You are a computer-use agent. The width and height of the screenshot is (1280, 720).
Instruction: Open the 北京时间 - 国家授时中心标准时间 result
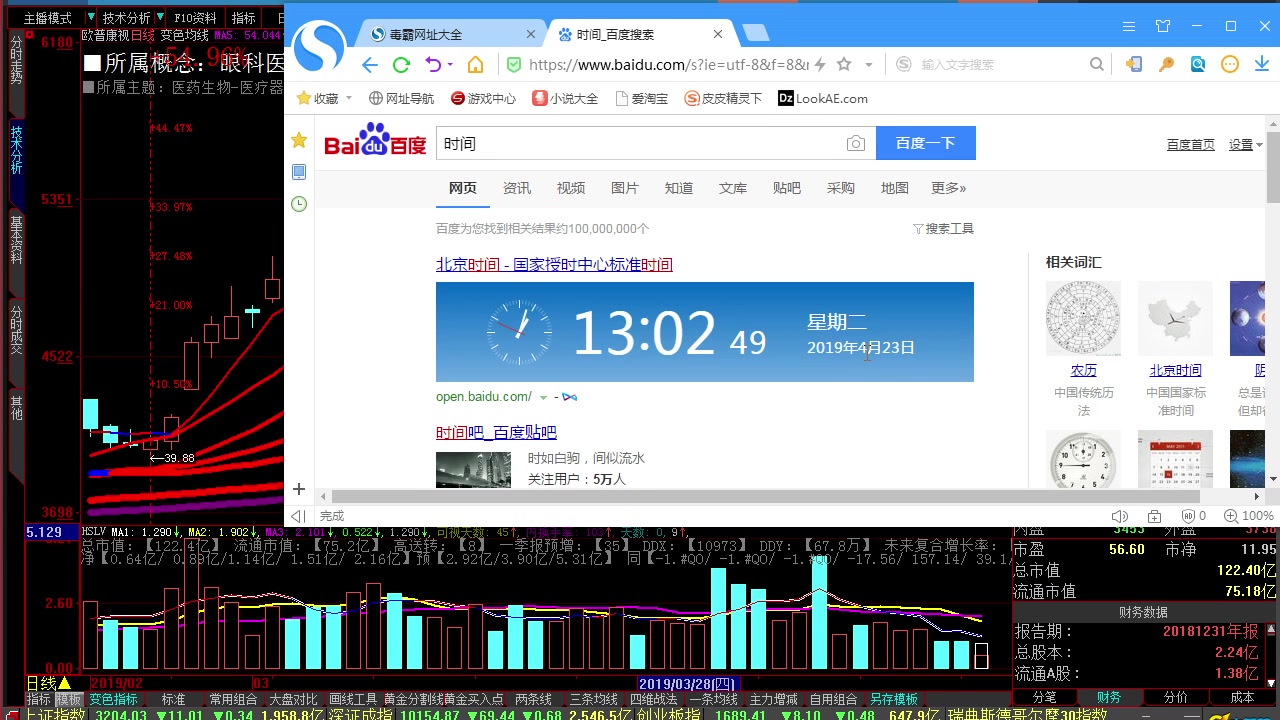pos(554,264)
